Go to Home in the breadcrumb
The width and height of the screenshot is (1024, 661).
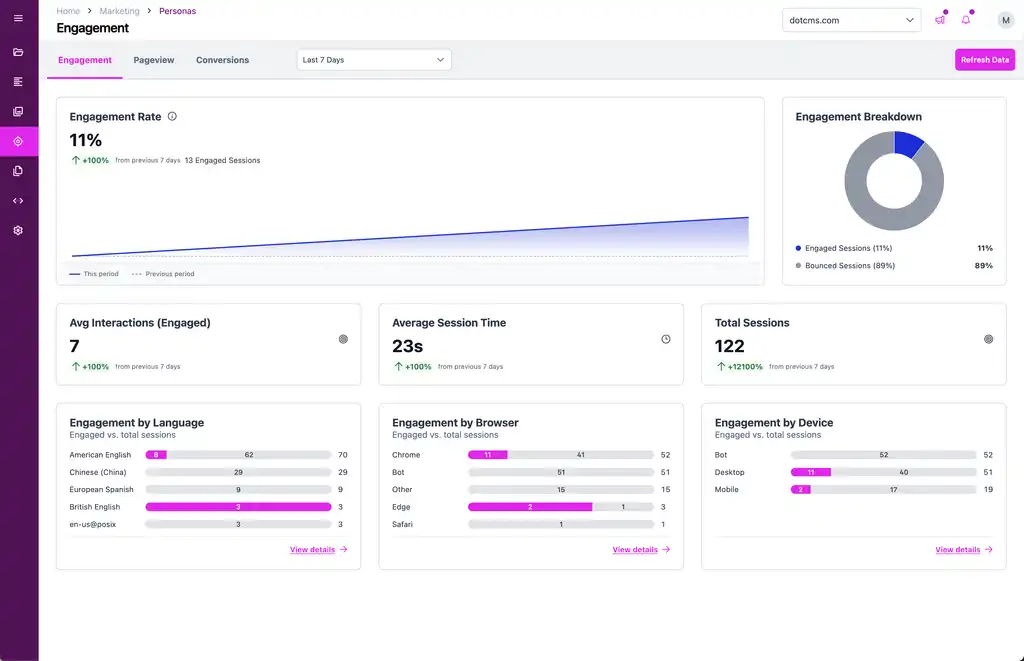coord(68,11)
